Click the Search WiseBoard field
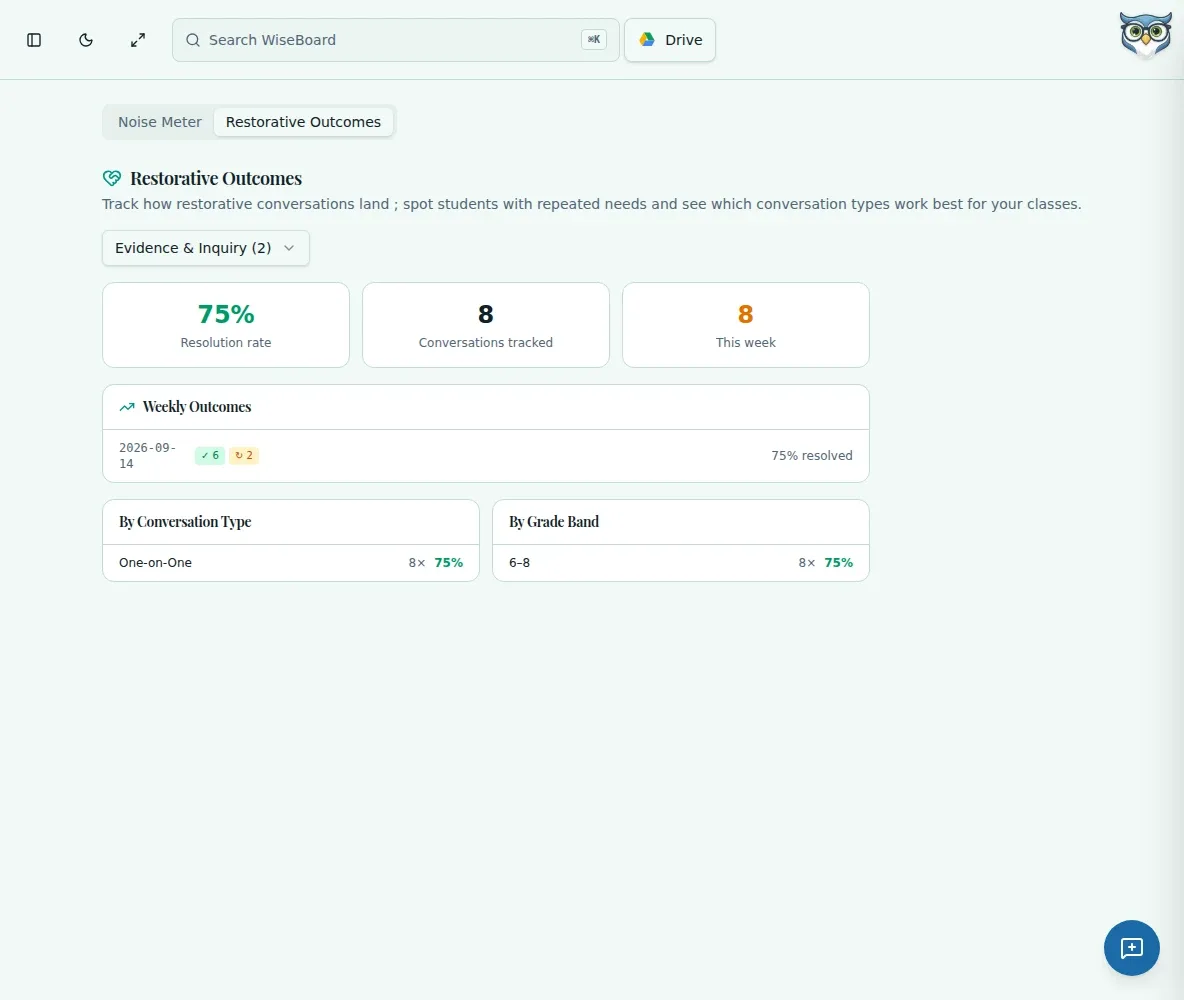The height and width of the screenshot is (1000, 1184). (x=396, y=40)
